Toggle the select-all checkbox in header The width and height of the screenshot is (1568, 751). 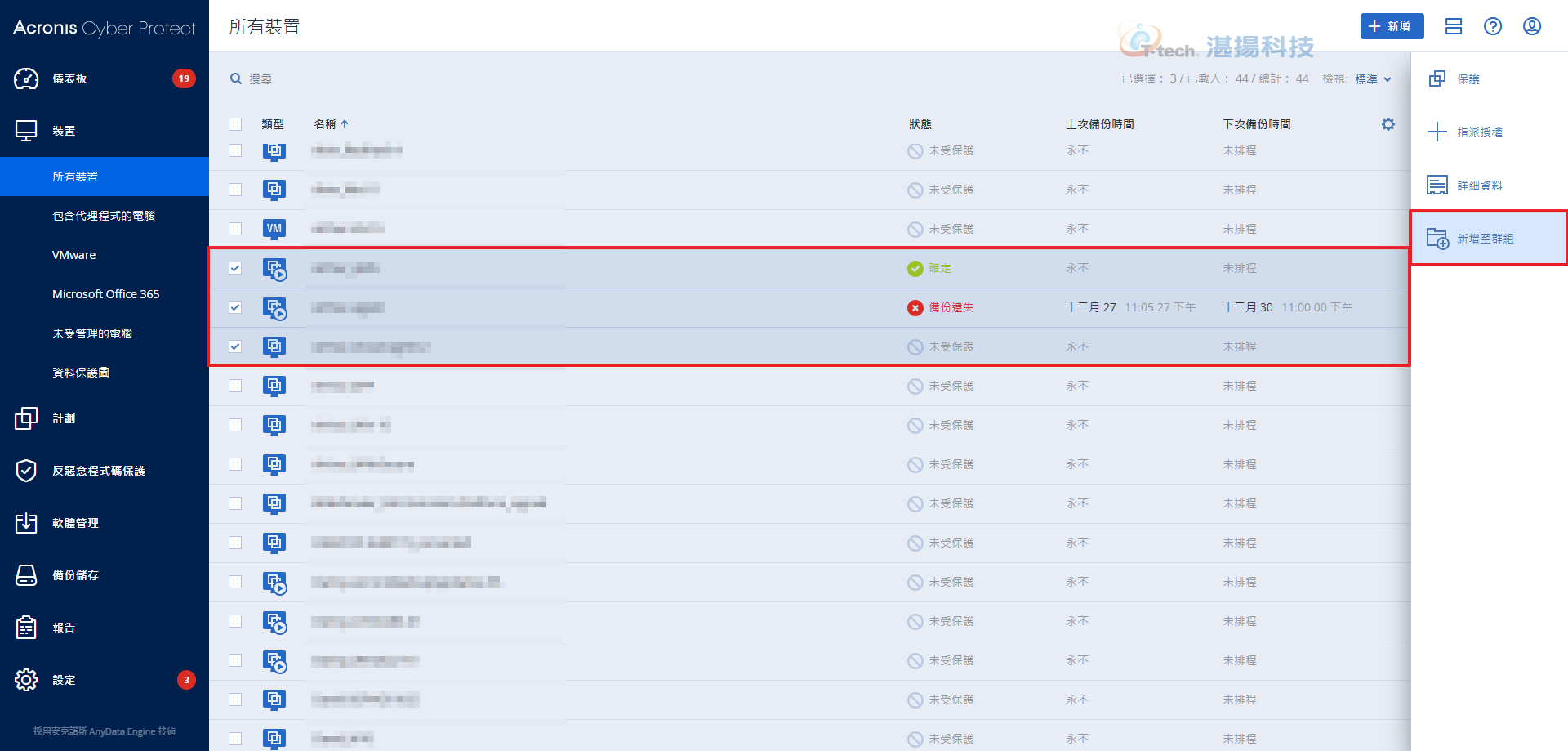(235, 124)
